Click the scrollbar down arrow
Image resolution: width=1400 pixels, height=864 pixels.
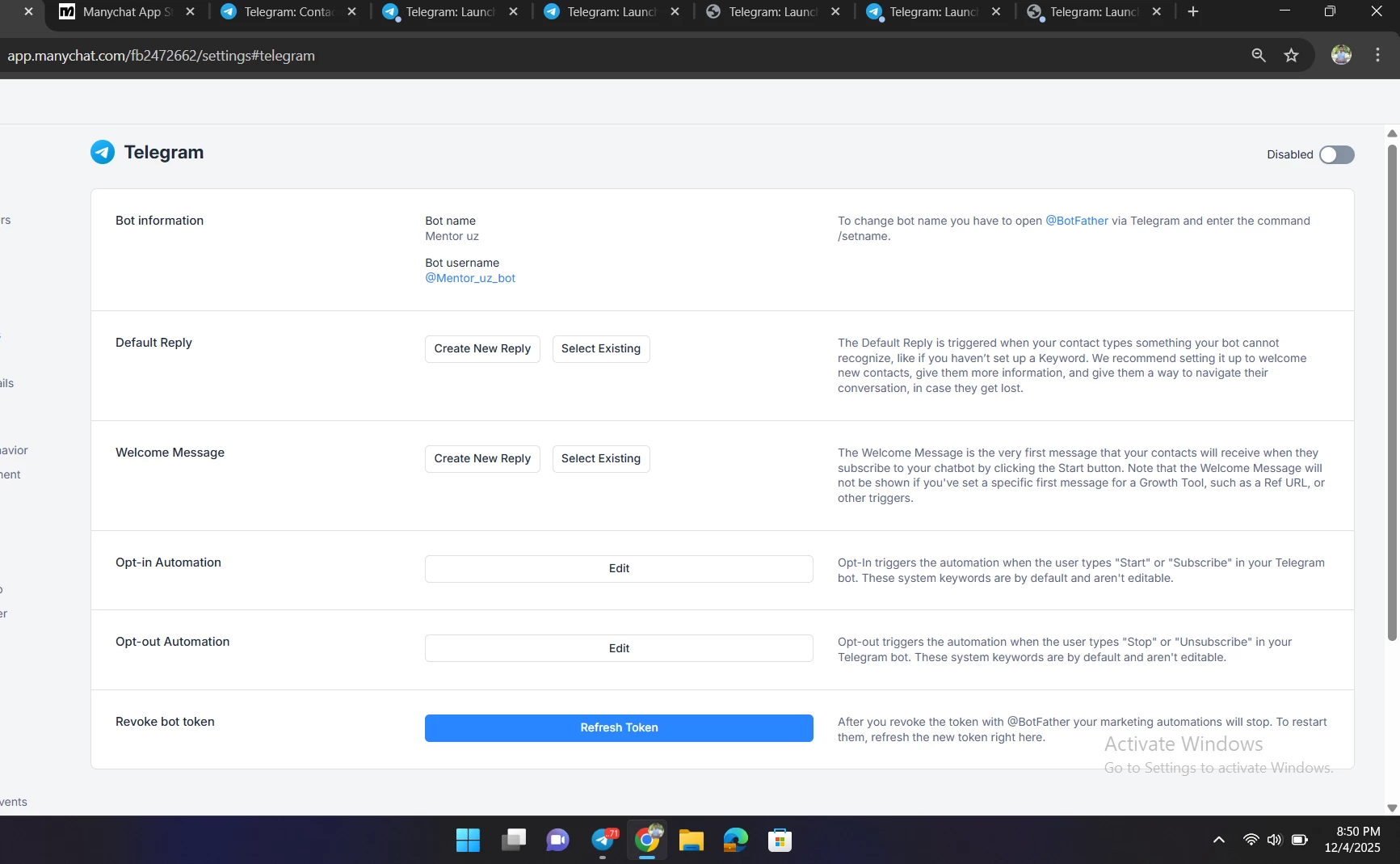pos(1392,807)
